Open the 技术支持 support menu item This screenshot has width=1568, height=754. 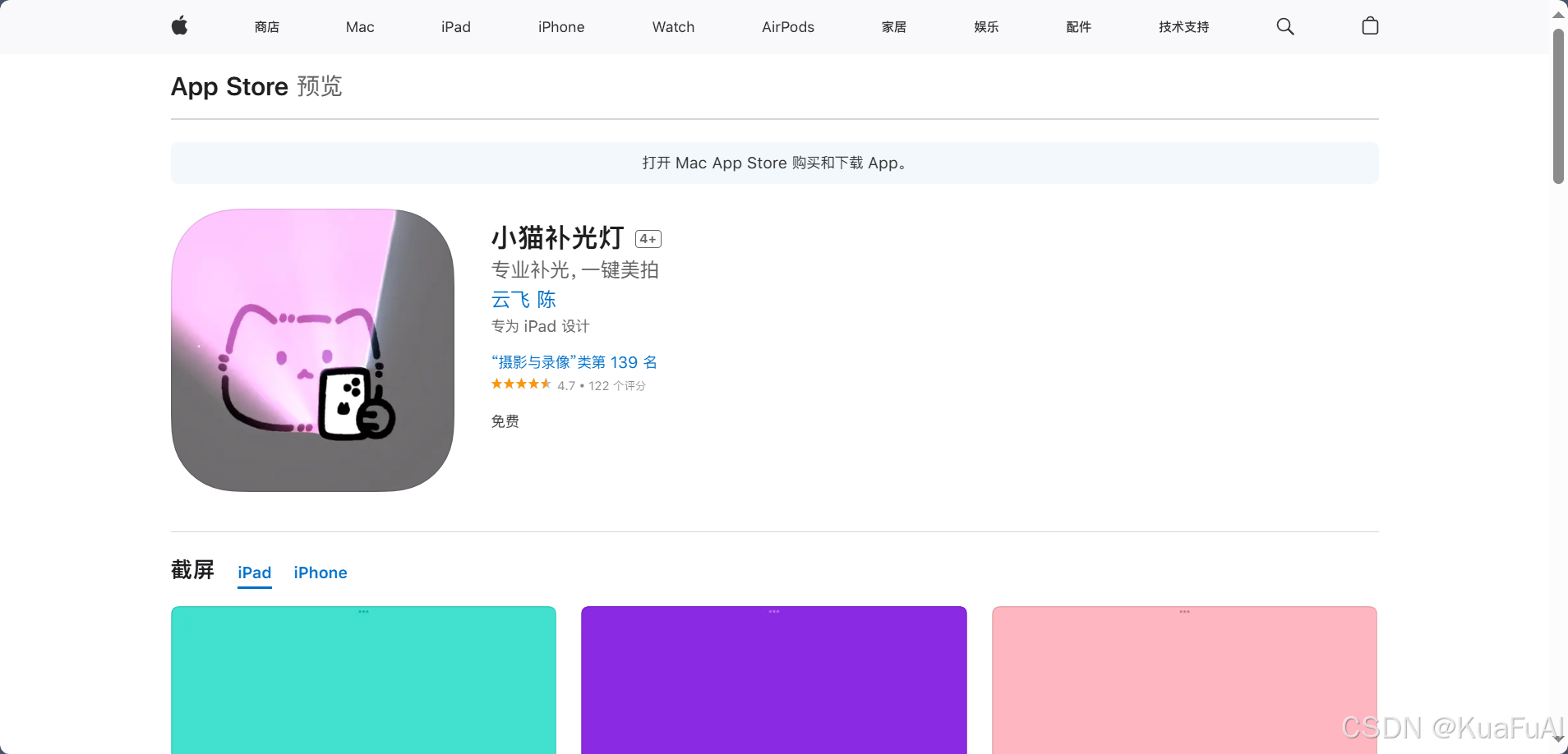pos(1183,25)
